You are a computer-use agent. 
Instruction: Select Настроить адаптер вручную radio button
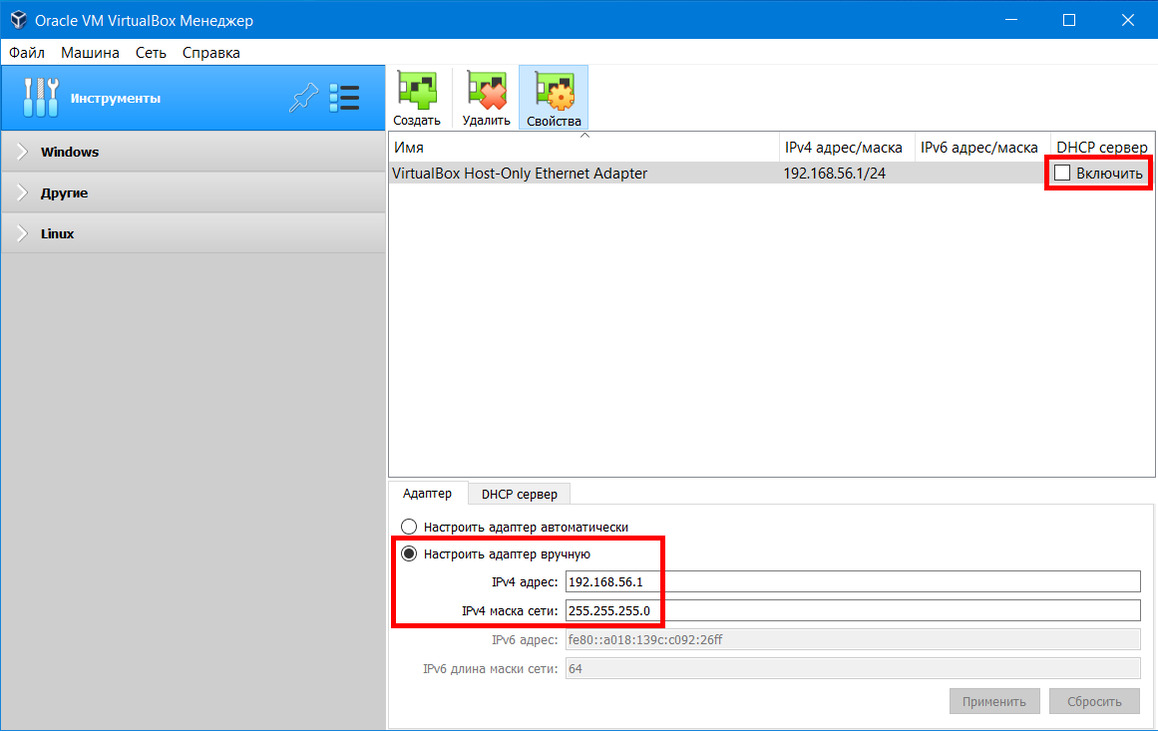pos(409,554)
